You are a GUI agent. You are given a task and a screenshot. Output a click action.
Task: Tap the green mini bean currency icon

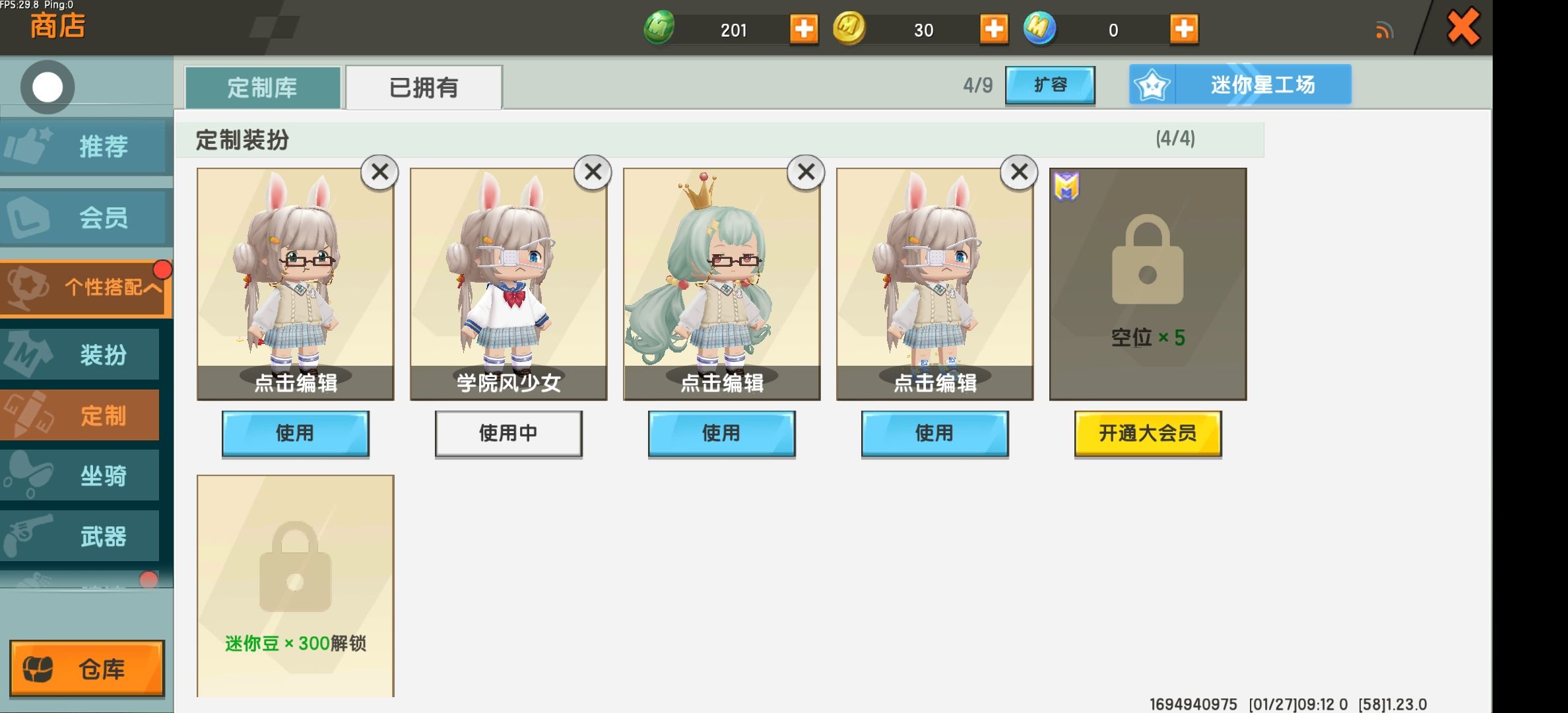pyautogui.click(x=659, y=28)
